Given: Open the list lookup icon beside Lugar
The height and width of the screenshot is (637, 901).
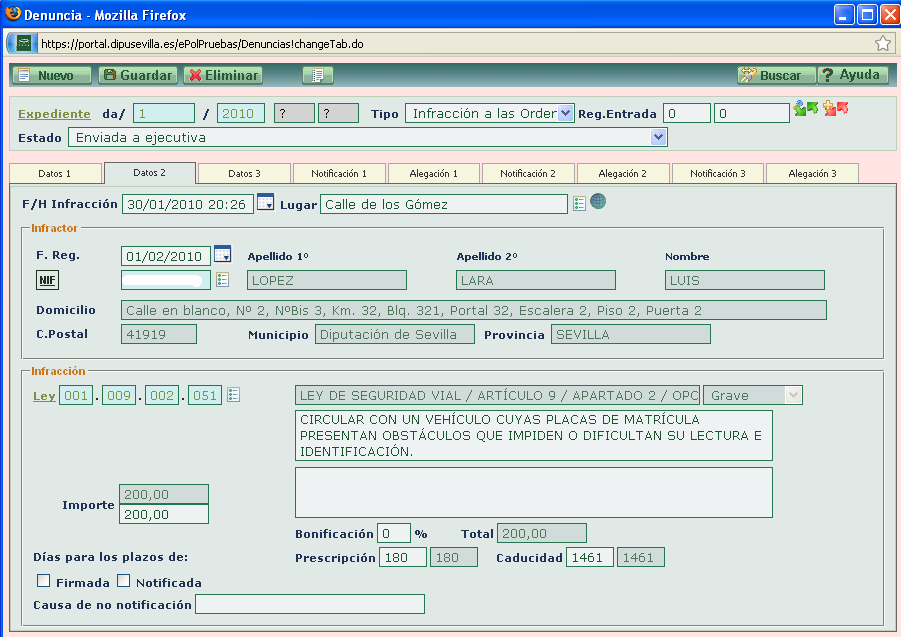Looking at the screenshot, I should (x=580, y=203).
